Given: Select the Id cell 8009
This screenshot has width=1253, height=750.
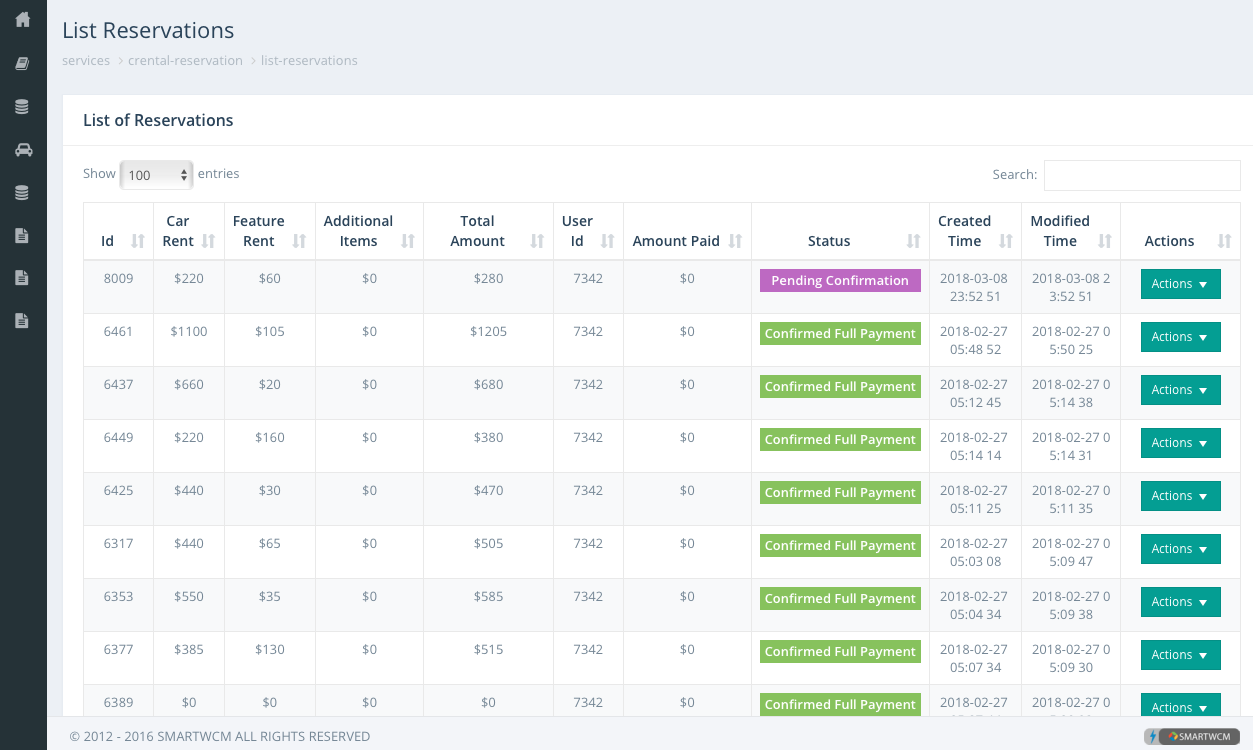Looking at the screenshot, I should (x=118, y=279).
